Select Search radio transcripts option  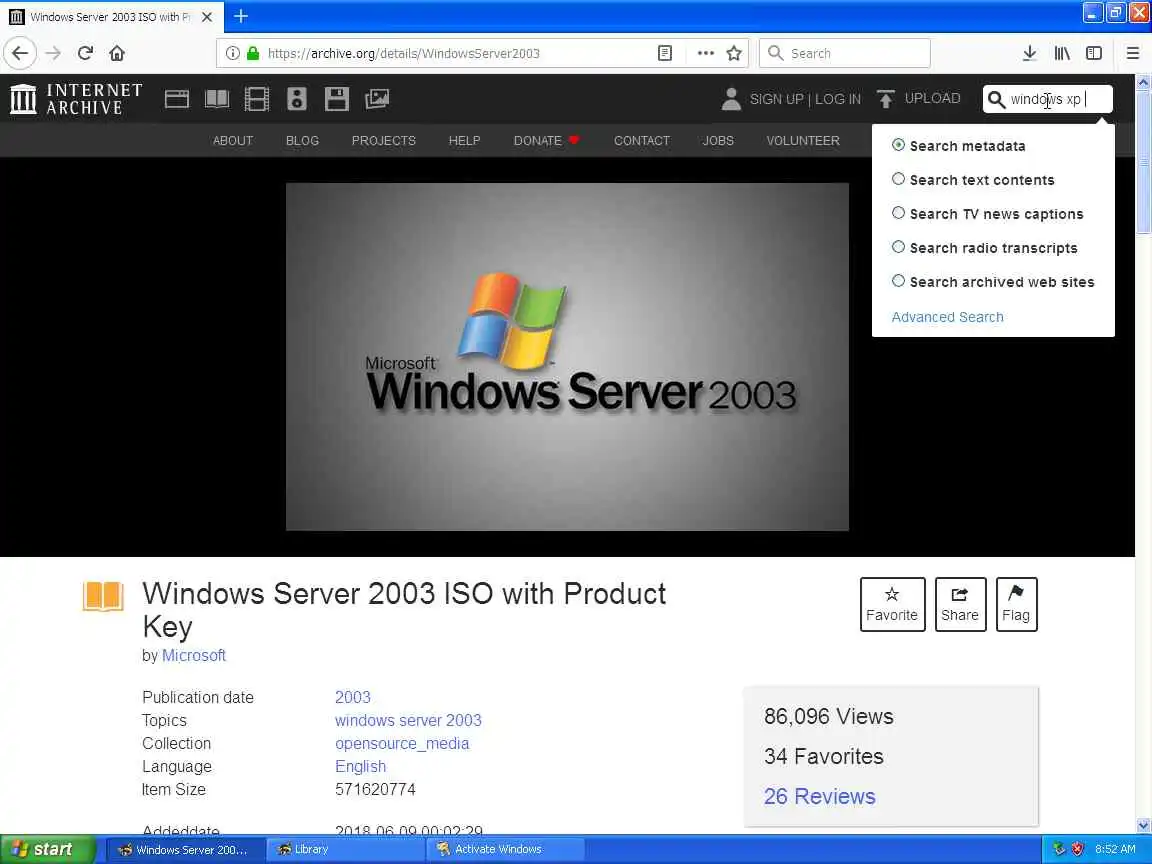pyautogui.click(x=985, y=248)
